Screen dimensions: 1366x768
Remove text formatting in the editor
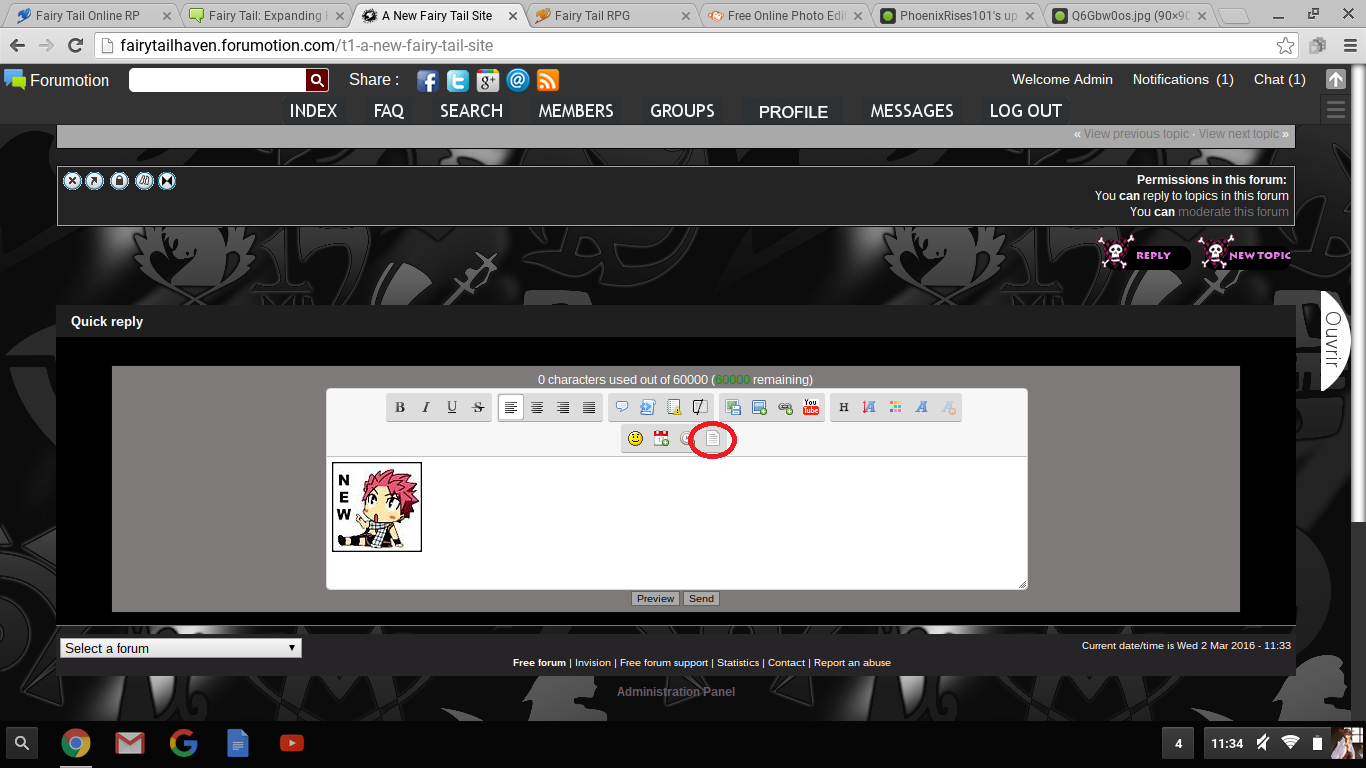[x=948, y=407]
